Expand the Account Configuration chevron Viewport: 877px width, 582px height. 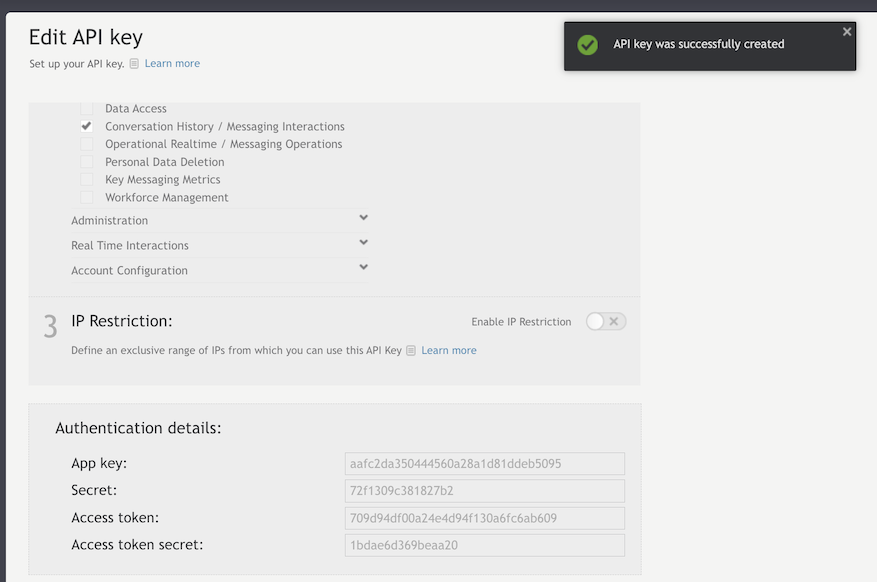(364, 267)
